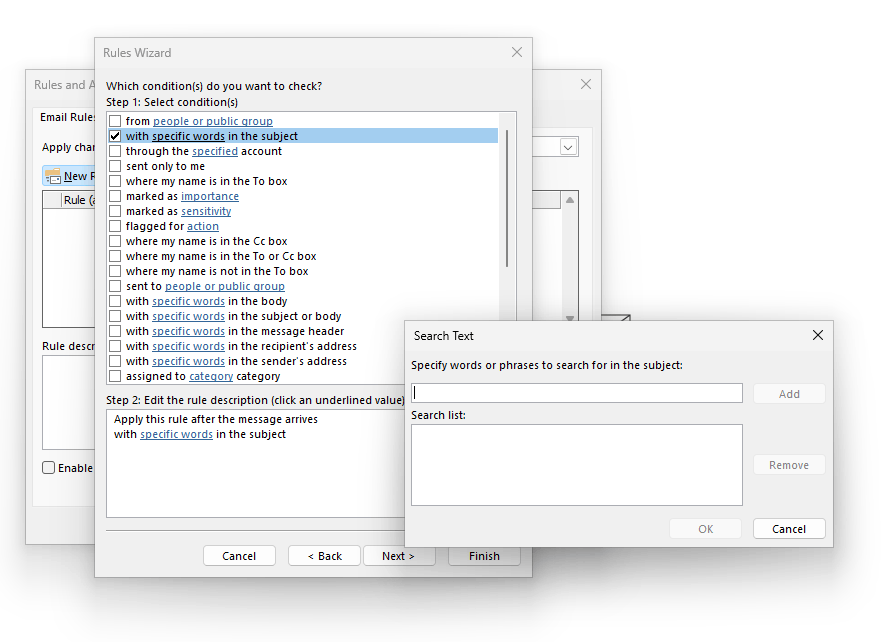Open the 'specified' account link
Viewport: 894px width, 642px height.
coord(215,151)
